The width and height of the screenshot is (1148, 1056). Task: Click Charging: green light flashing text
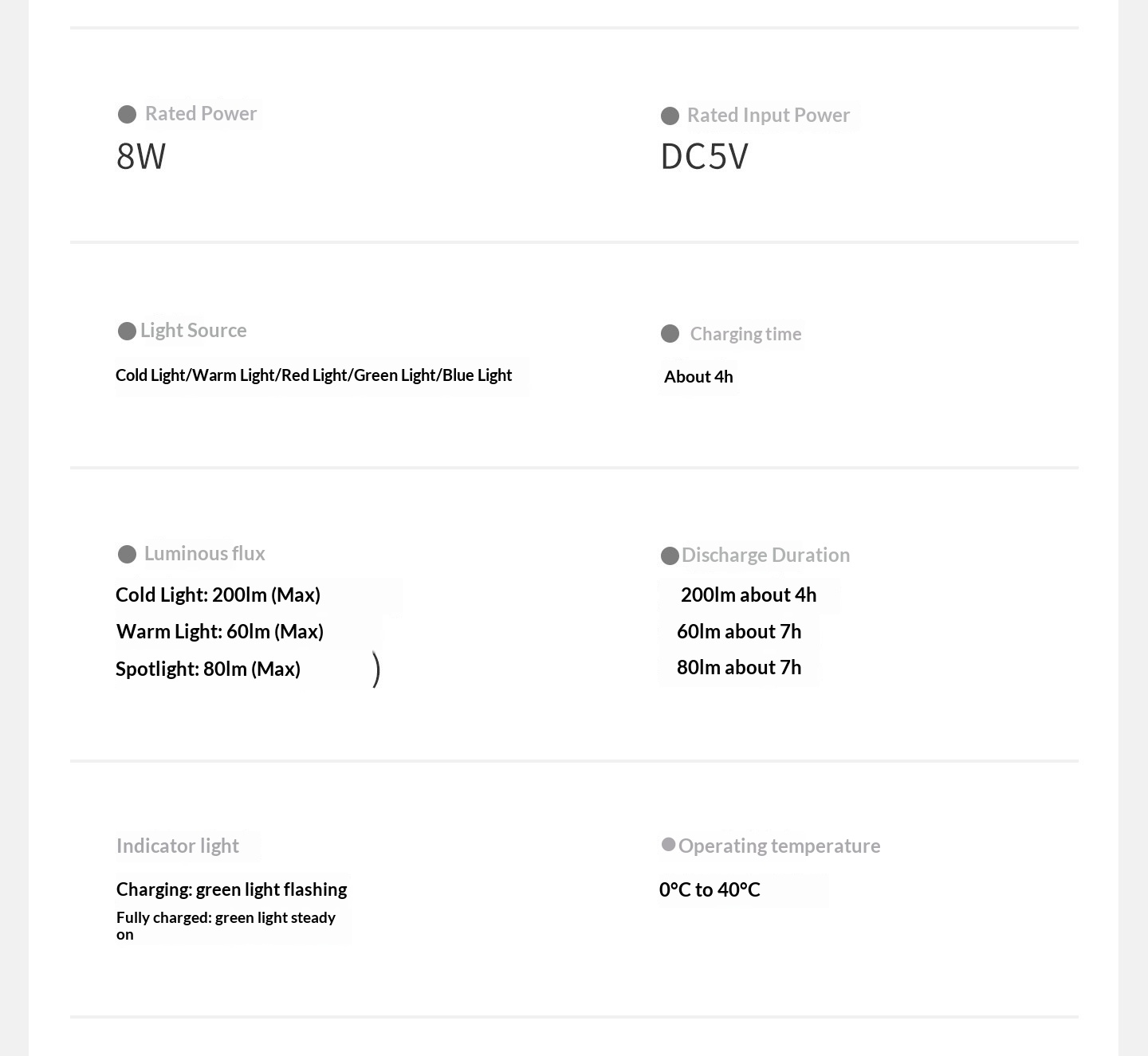(231, 889)
